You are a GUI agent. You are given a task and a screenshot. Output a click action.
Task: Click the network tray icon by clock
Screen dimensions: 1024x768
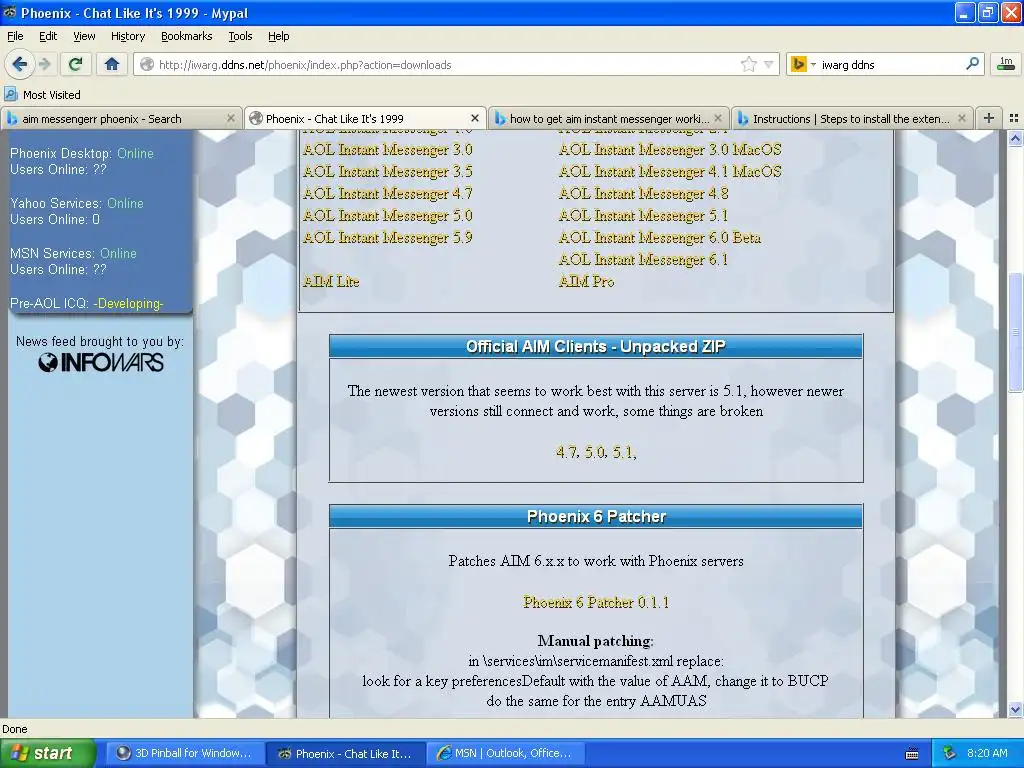click(x=949, y=753)
